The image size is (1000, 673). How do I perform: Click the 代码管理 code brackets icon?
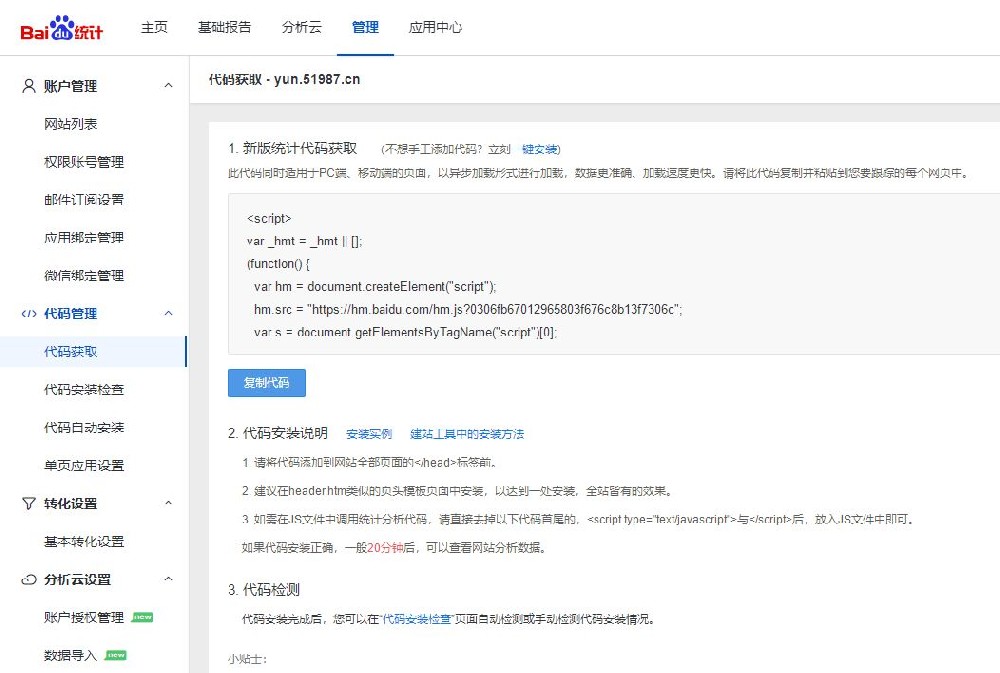click(x=29, y=314)
